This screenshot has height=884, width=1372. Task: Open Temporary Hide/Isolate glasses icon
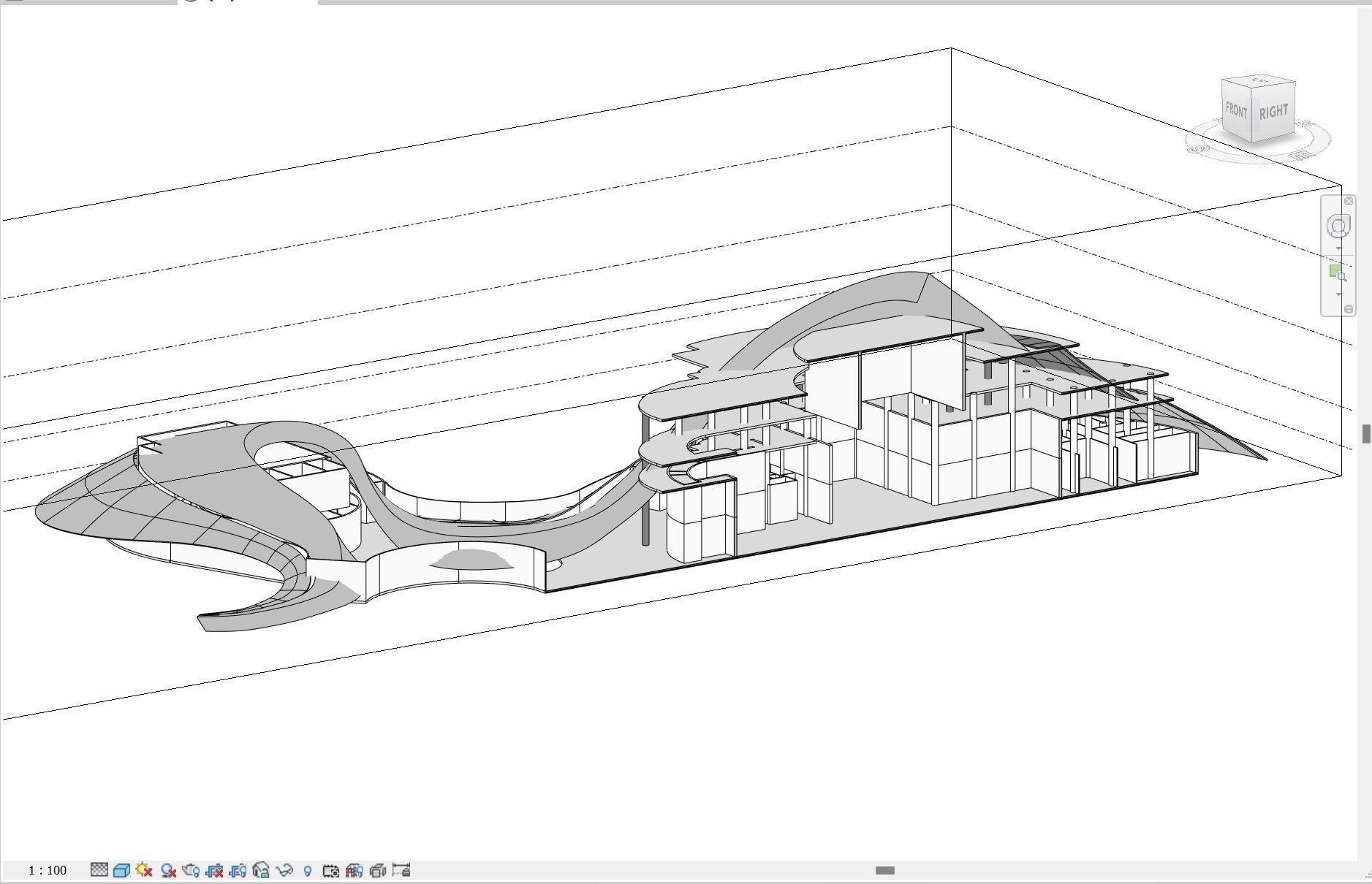pos(284,870)
